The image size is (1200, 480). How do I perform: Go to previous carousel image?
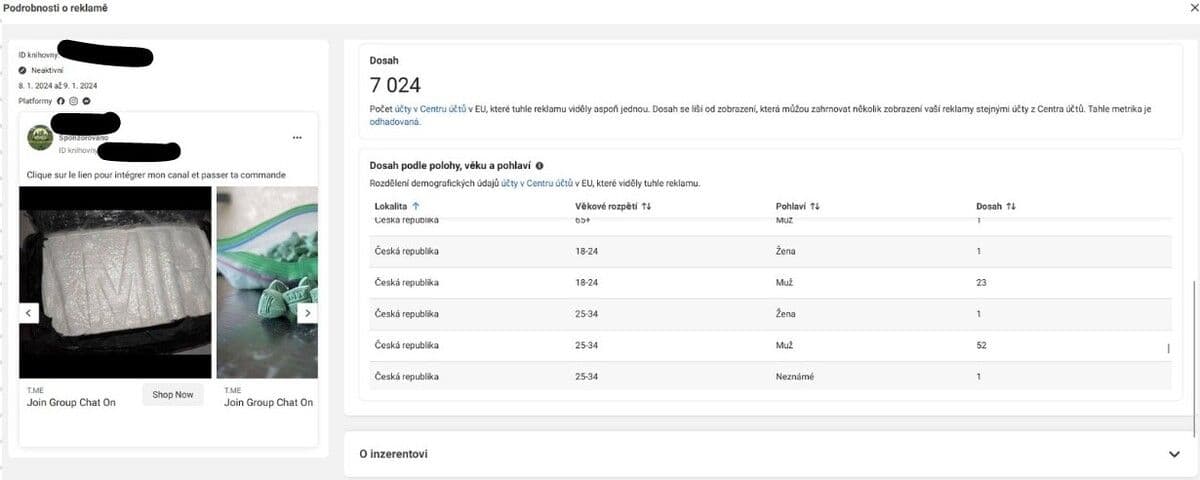point(29,313)
